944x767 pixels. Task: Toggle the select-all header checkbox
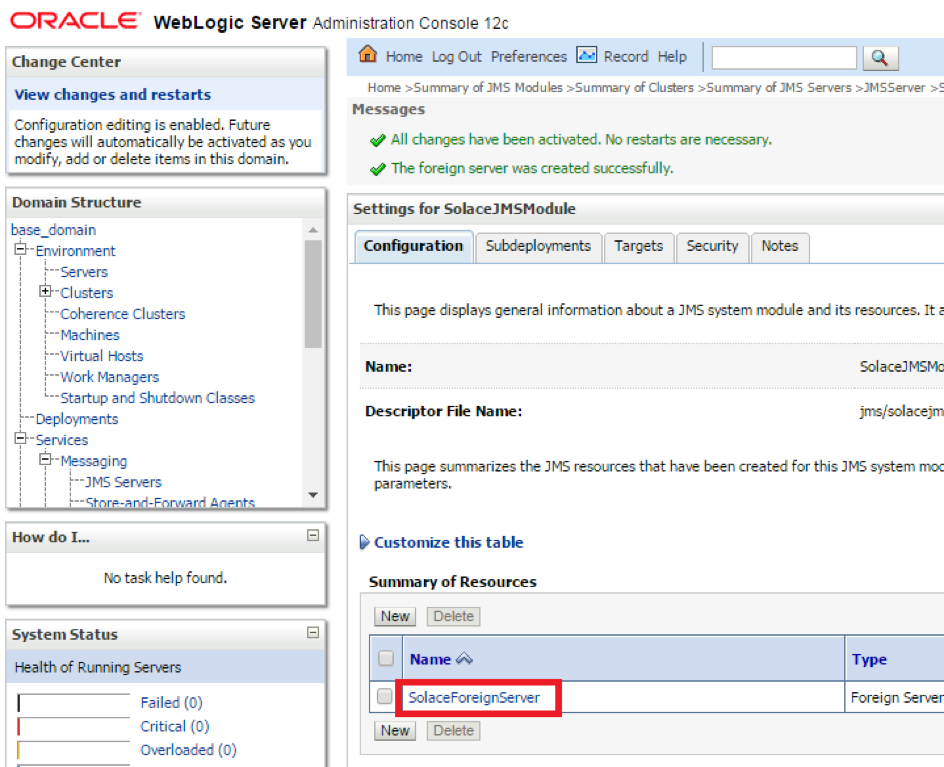pos(385,659)
